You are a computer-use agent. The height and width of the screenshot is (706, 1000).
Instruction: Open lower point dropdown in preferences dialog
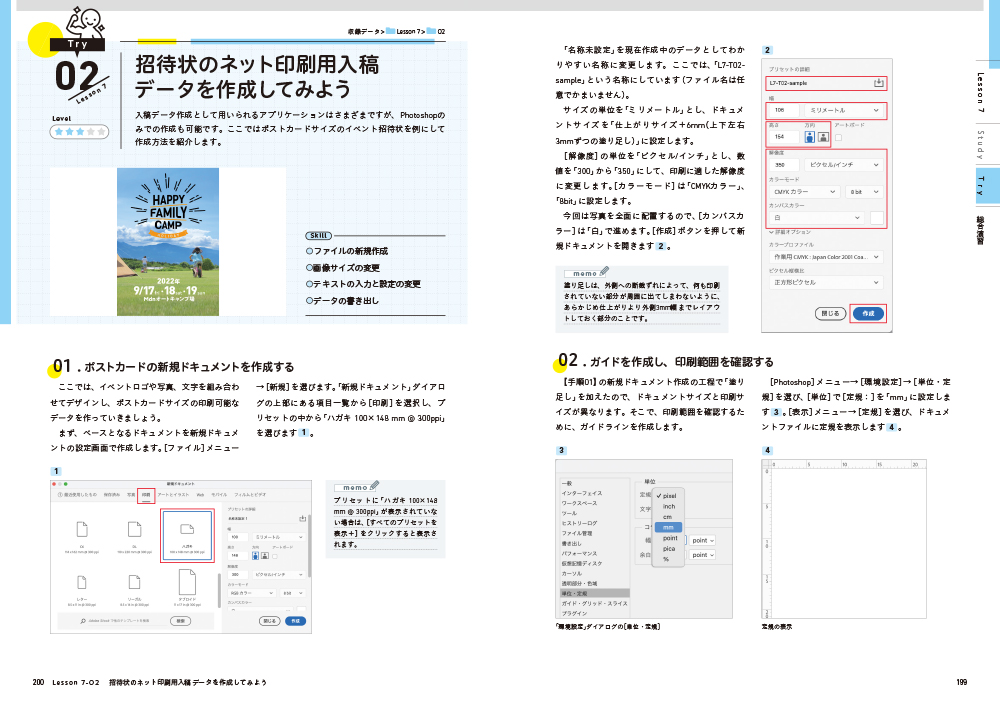coord(702,555)
